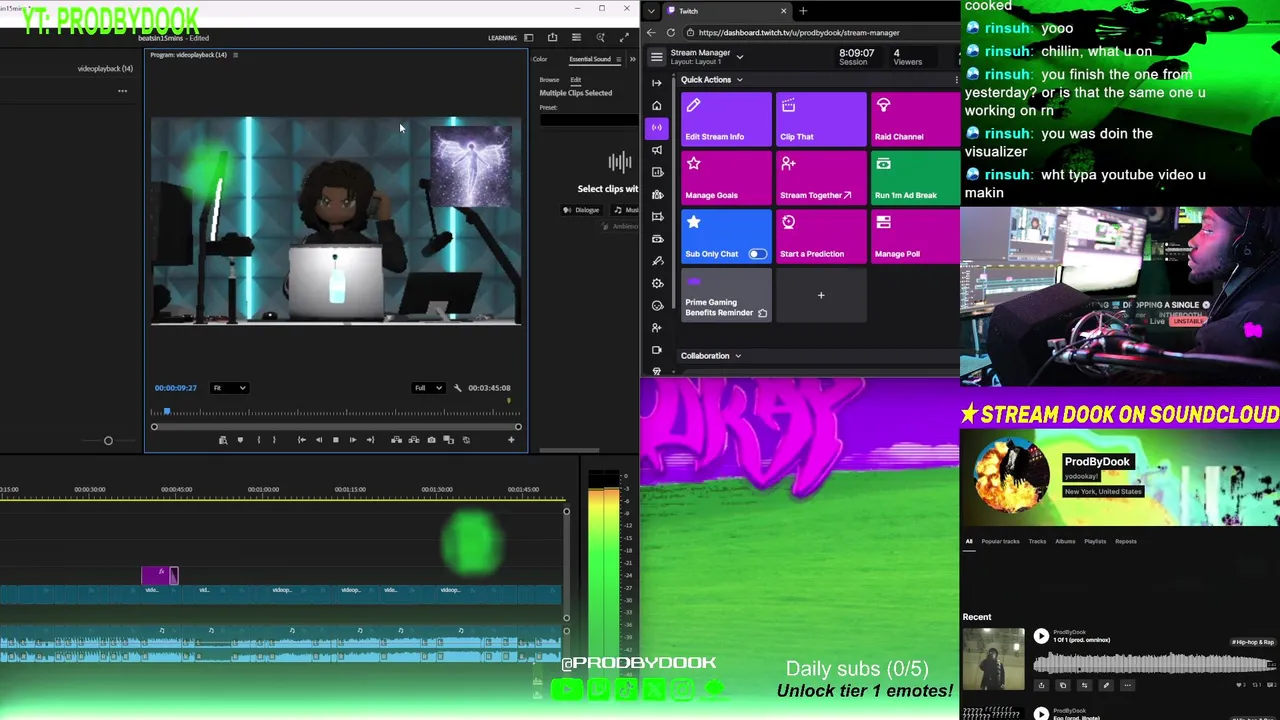This screenshot has width=1280, height=720.
Task: Click Start a Prediction tile
Action: (x=821, y=236)
